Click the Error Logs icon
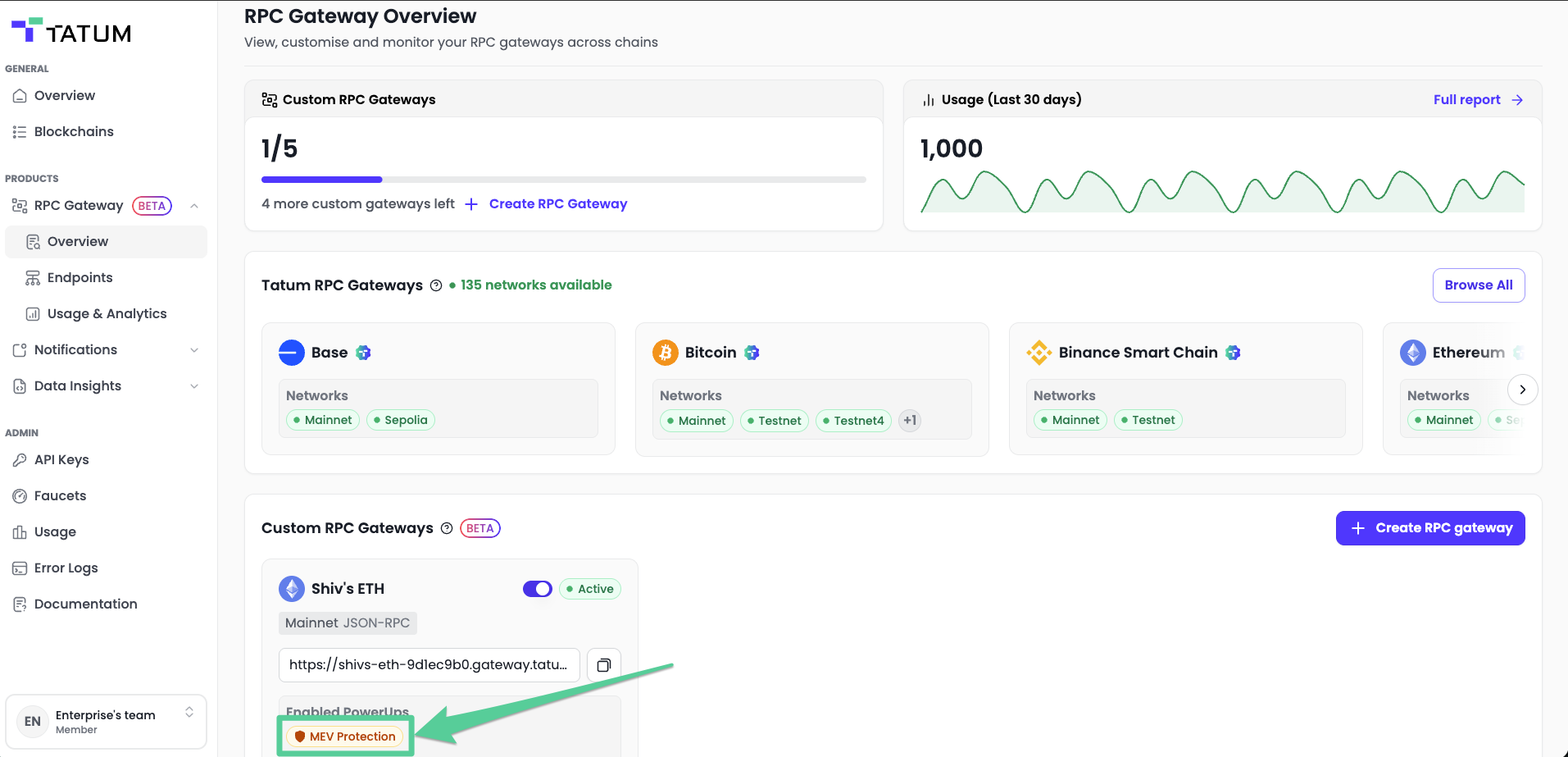1568x757 pixels. pos(20,568)
